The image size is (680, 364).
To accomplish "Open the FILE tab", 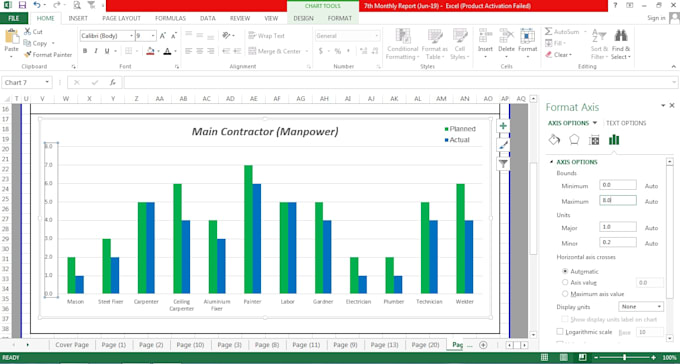I will coord(14,18).
